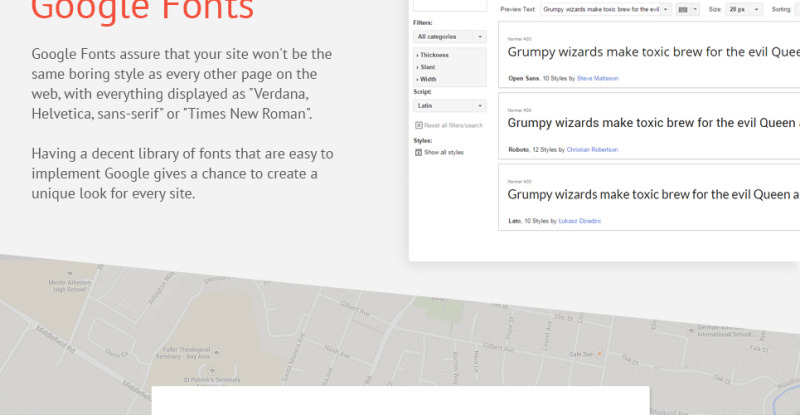
Task: Click the Arlington Way label on the map
Action: [161, 288]
